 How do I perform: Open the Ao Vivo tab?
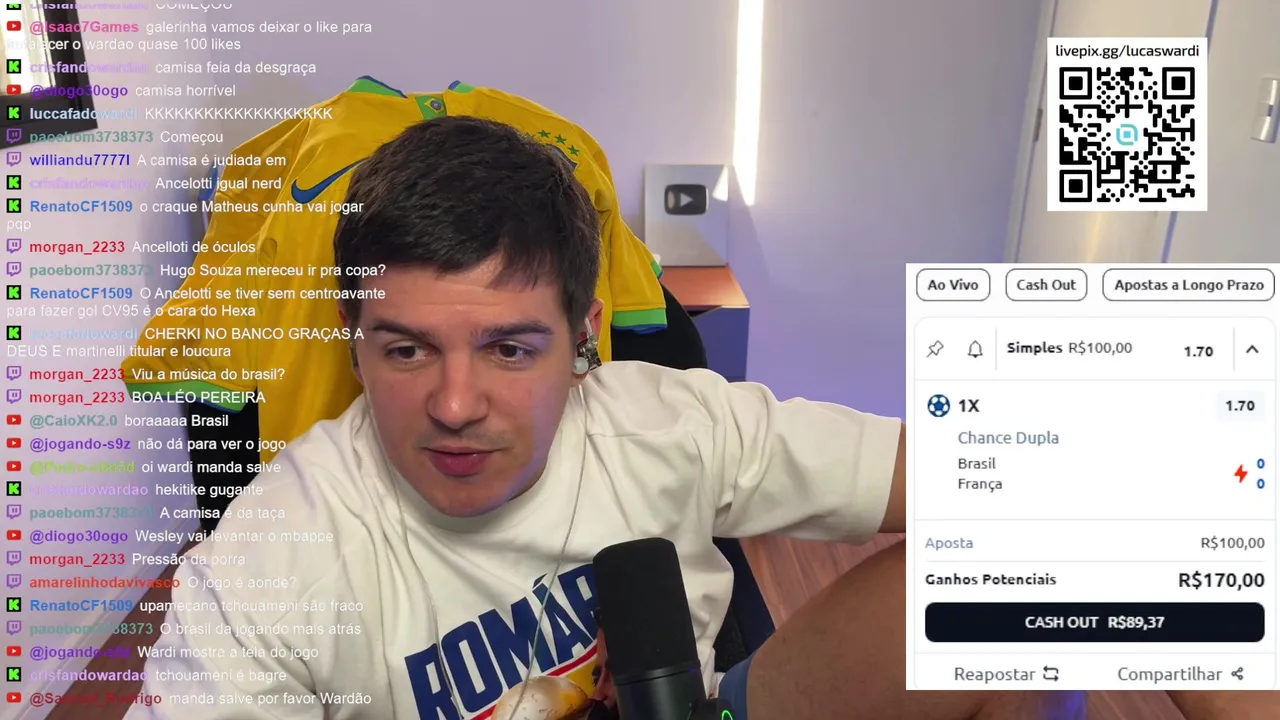953,285
